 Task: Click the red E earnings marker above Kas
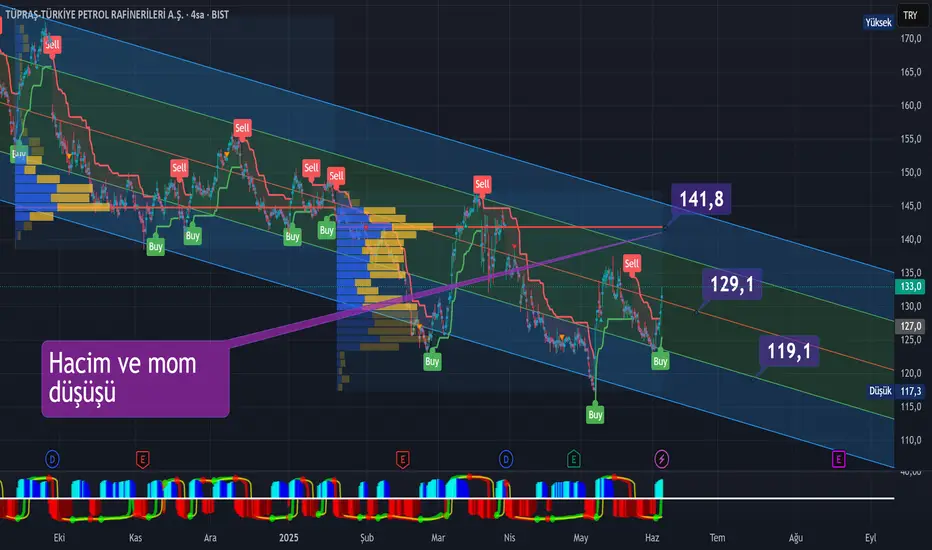click(x=143, y=459)
